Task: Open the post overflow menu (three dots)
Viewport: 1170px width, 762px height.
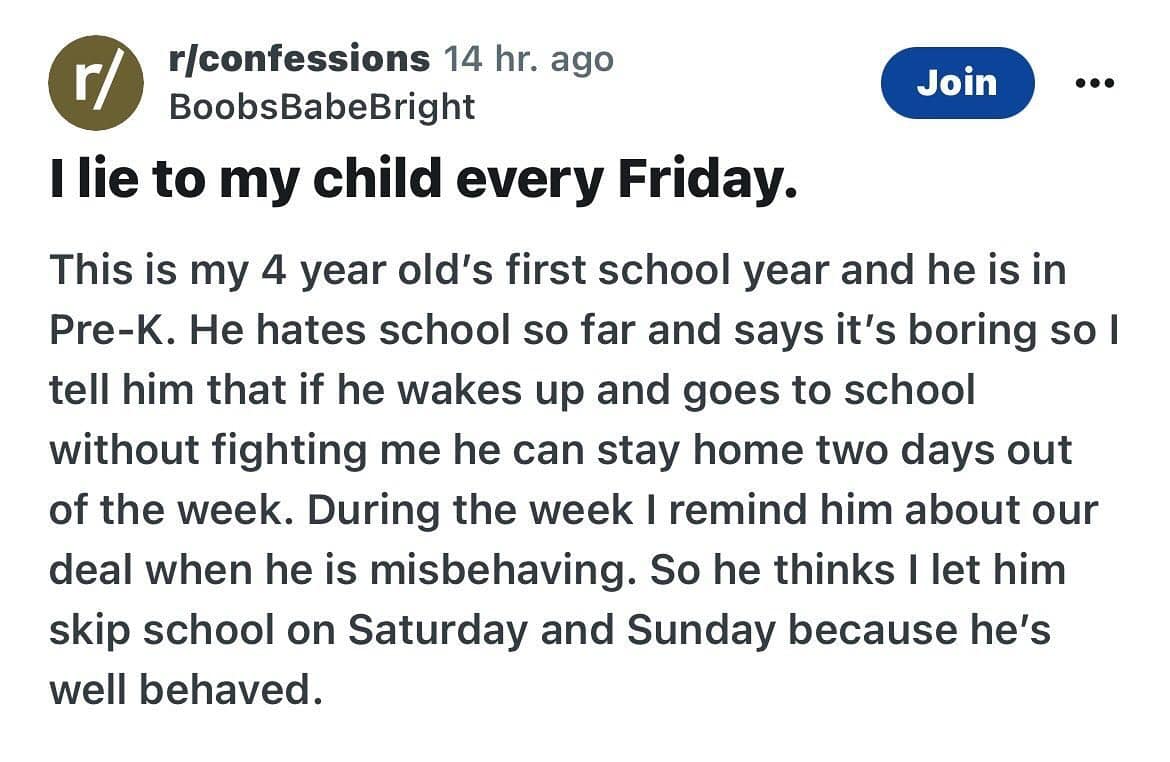Action: pos(1093,84)
